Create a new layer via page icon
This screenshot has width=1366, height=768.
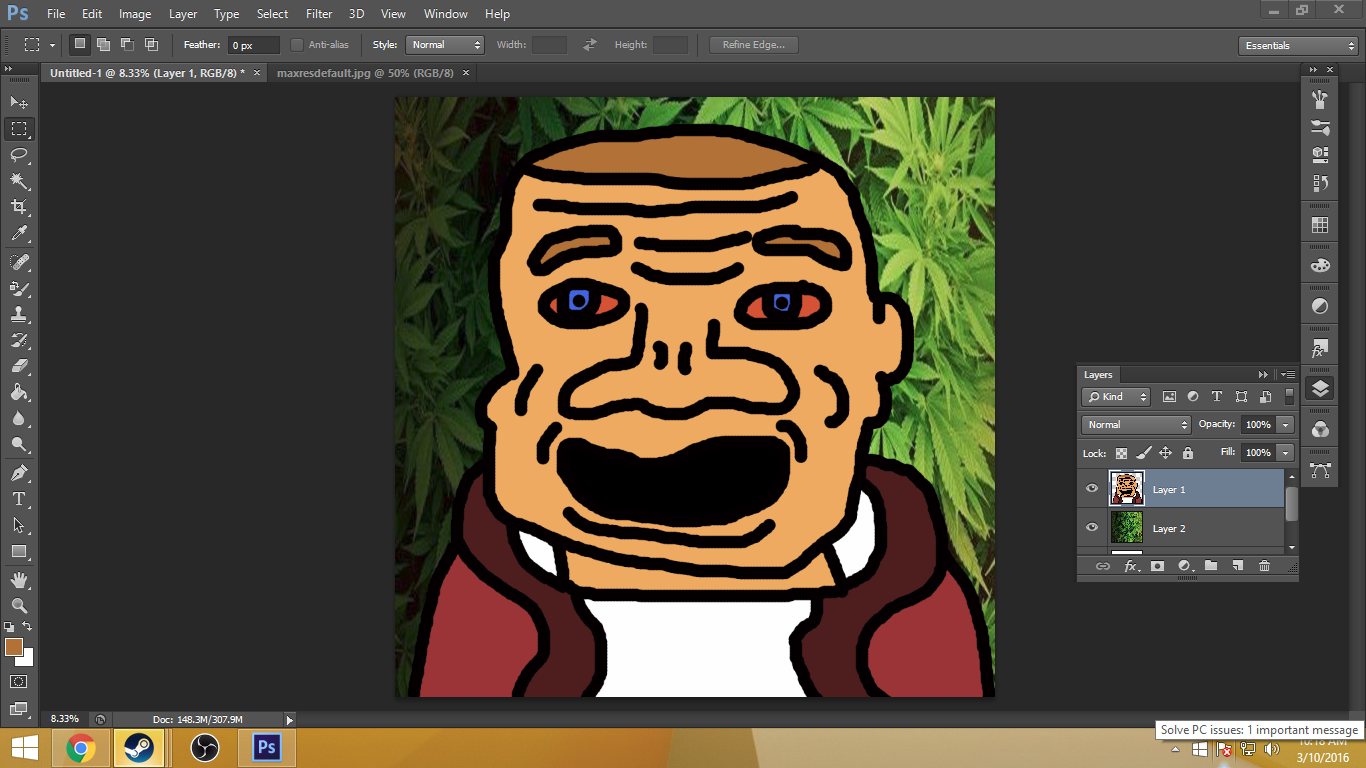tap(1237, 566)
